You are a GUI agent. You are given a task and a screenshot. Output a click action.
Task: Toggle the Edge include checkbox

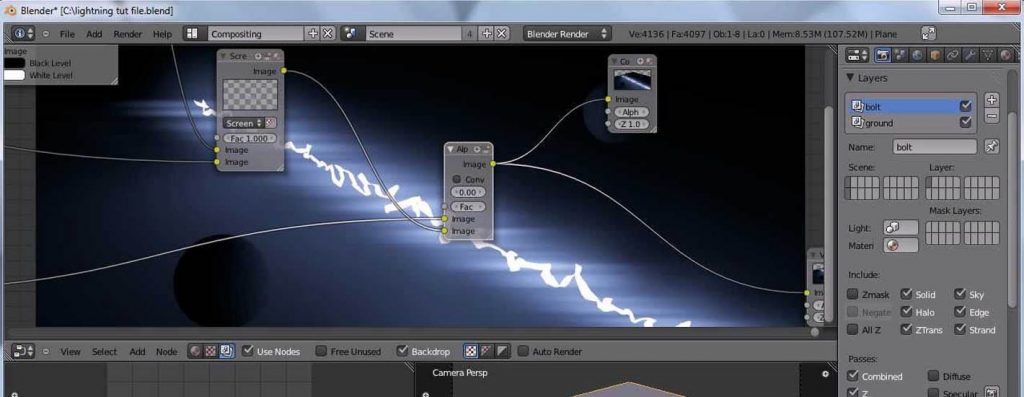(x=960, y=312)
